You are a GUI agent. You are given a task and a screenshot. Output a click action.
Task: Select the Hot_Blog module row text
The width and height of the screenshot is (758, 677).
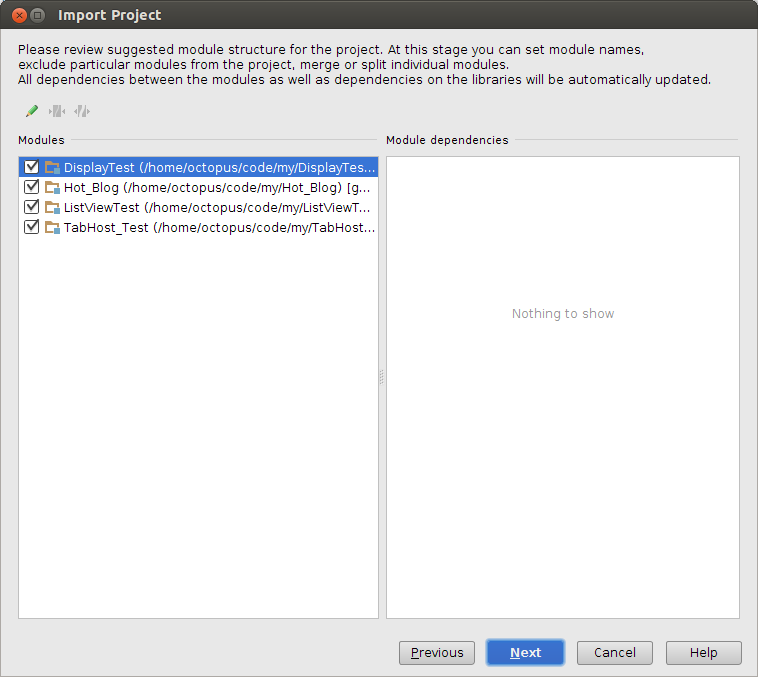(x=217, y=188)
